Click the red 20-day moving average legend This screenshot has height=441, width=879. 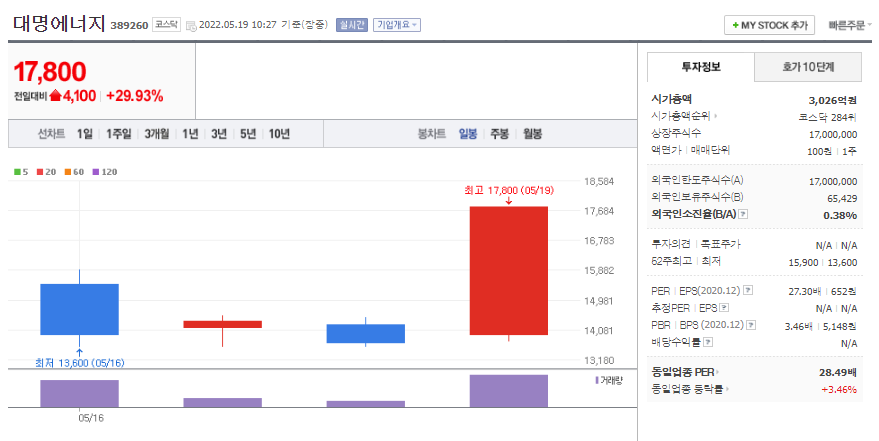(47, 172)
